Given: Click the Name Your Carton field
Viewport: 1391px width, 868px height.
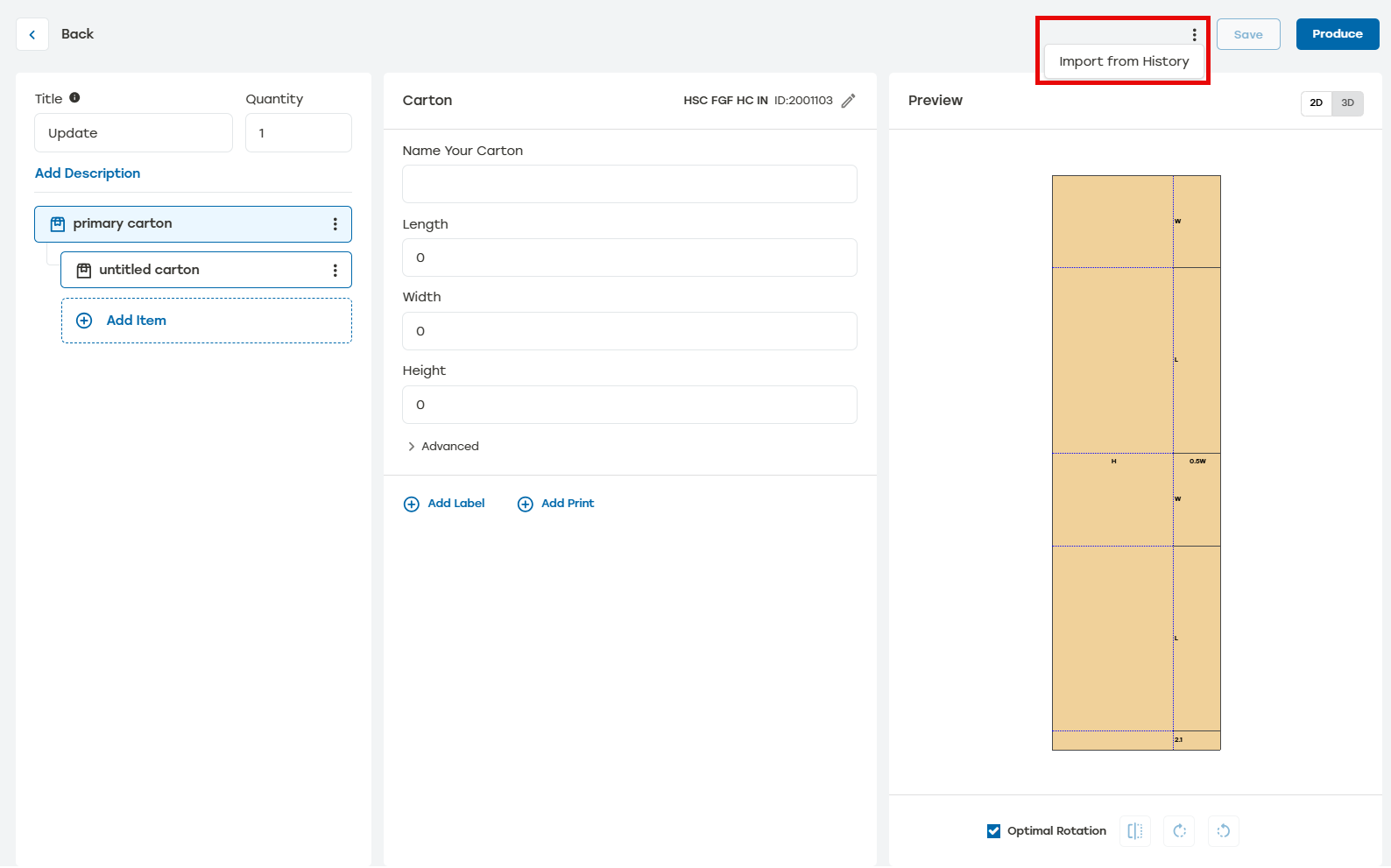Looking at the screenshot, I should [x=629, y=184].
